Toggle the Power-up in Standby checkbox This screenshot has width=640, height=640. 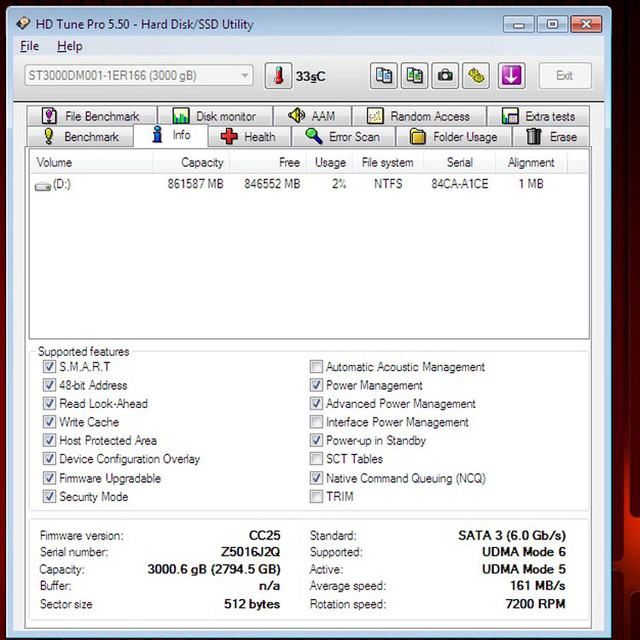(316, 440)
